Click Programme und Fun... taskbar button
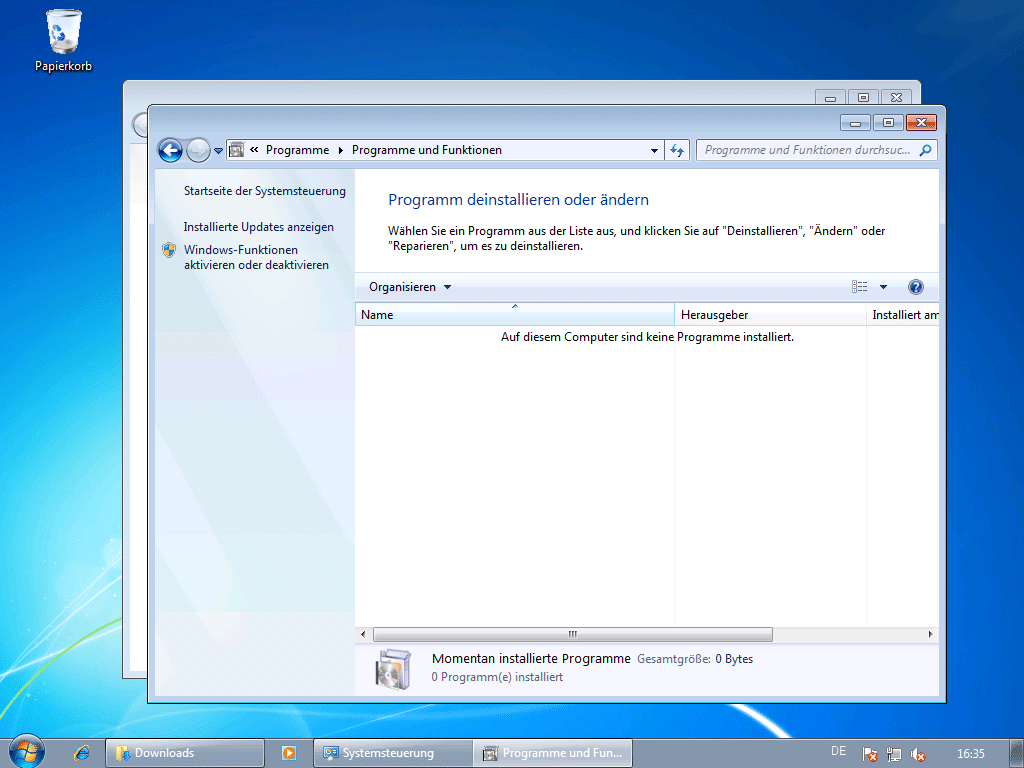The image size is (1024, 768). 553,753
